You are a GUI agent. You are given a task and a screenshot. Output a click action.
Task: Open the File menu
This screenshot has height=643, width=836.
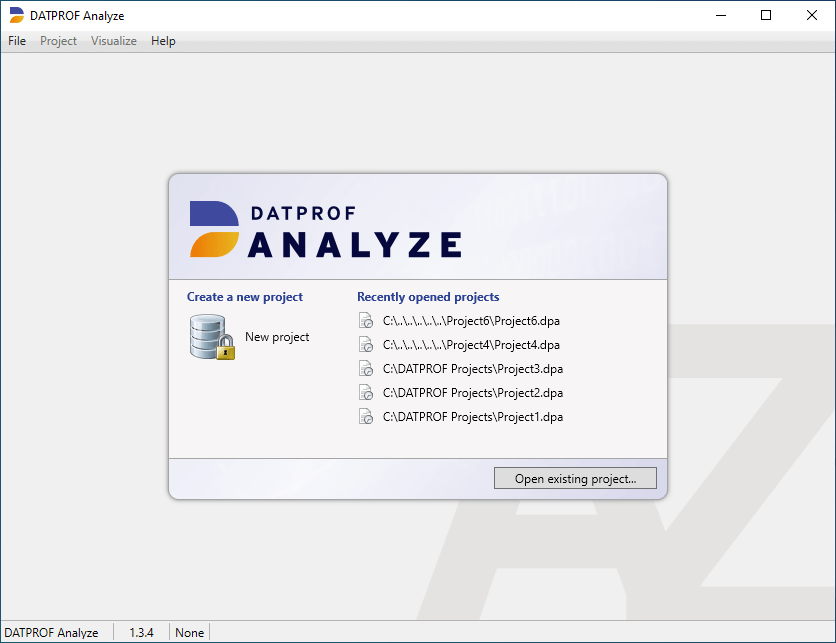17,41
